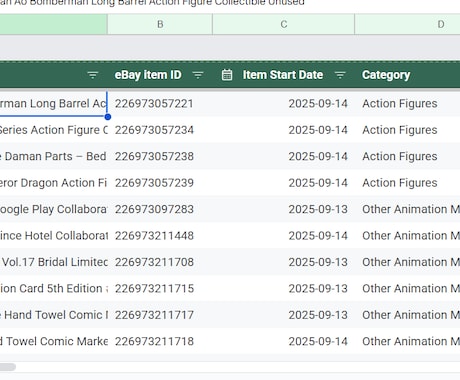This screenshot has height=380, width=460.
Task: Select start date in row 226973211708
Action: 284,262
